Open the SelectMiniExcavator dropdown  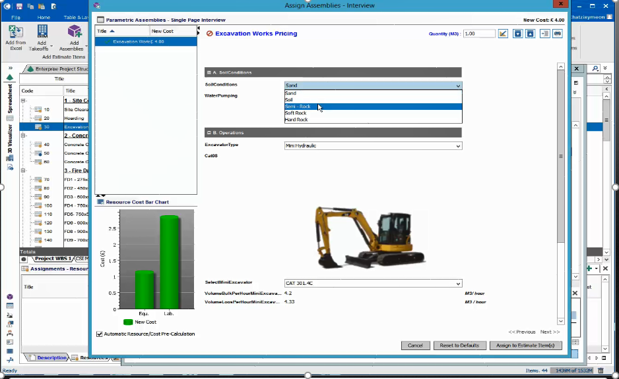(373, 283)
